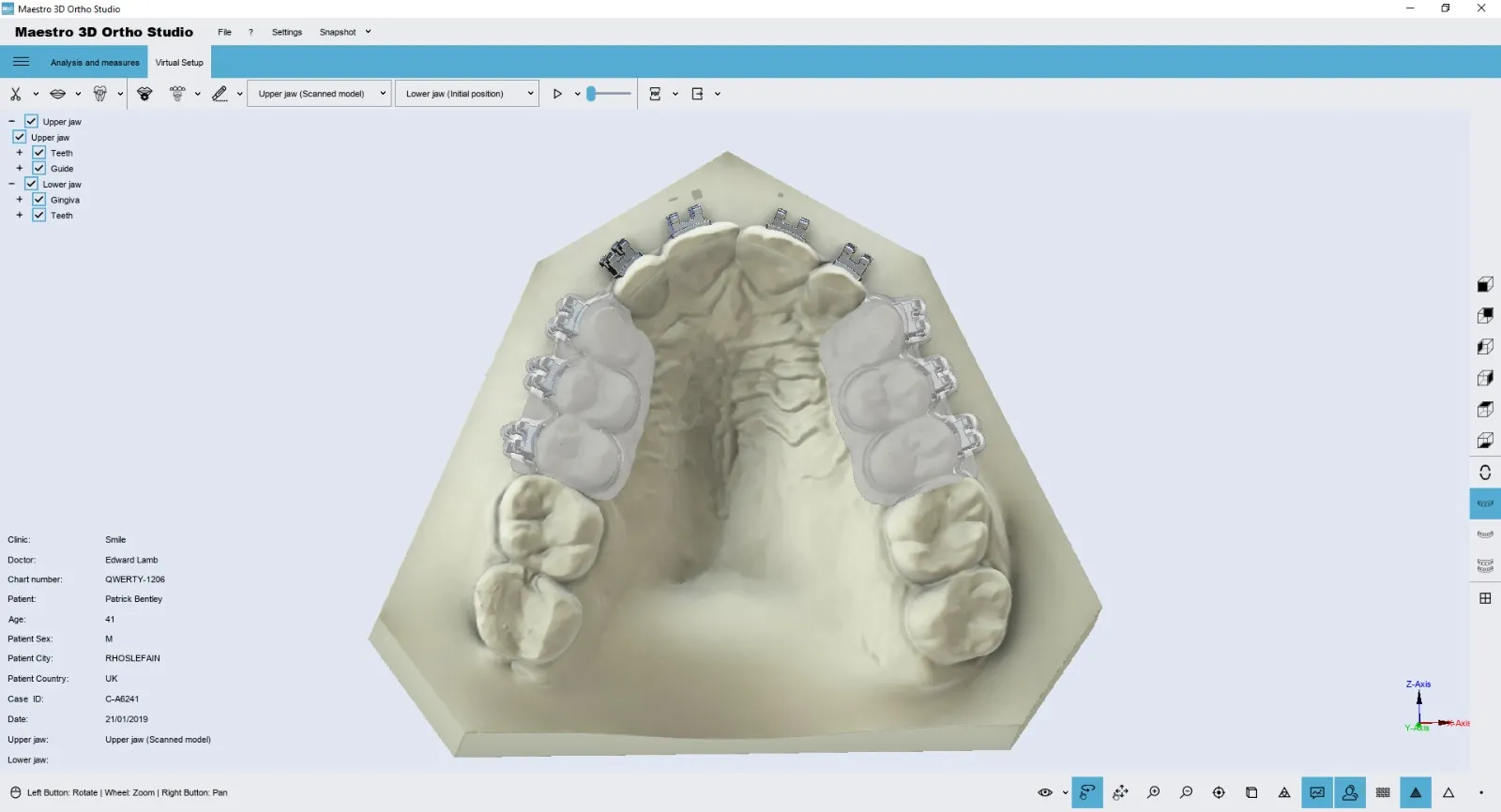Expand the Gingiva tree node
The image size is (1501, 812).
[19, 200]
